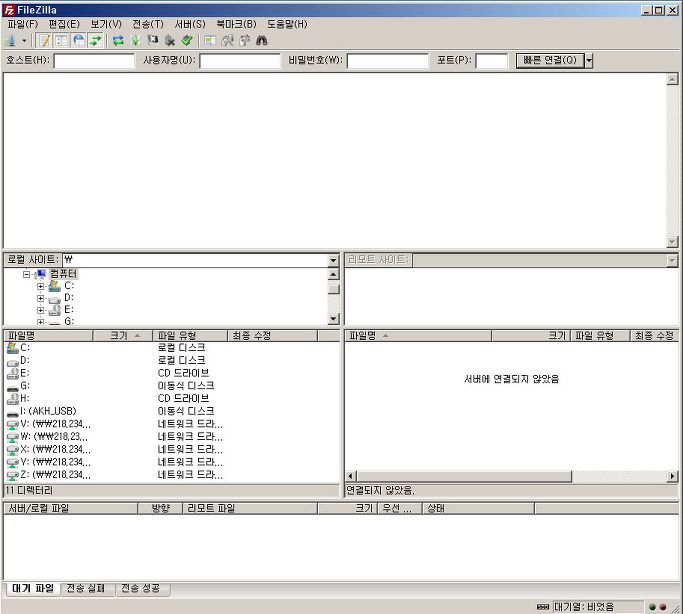Click the 빠른 연결(Q) button

click(550, 60)
